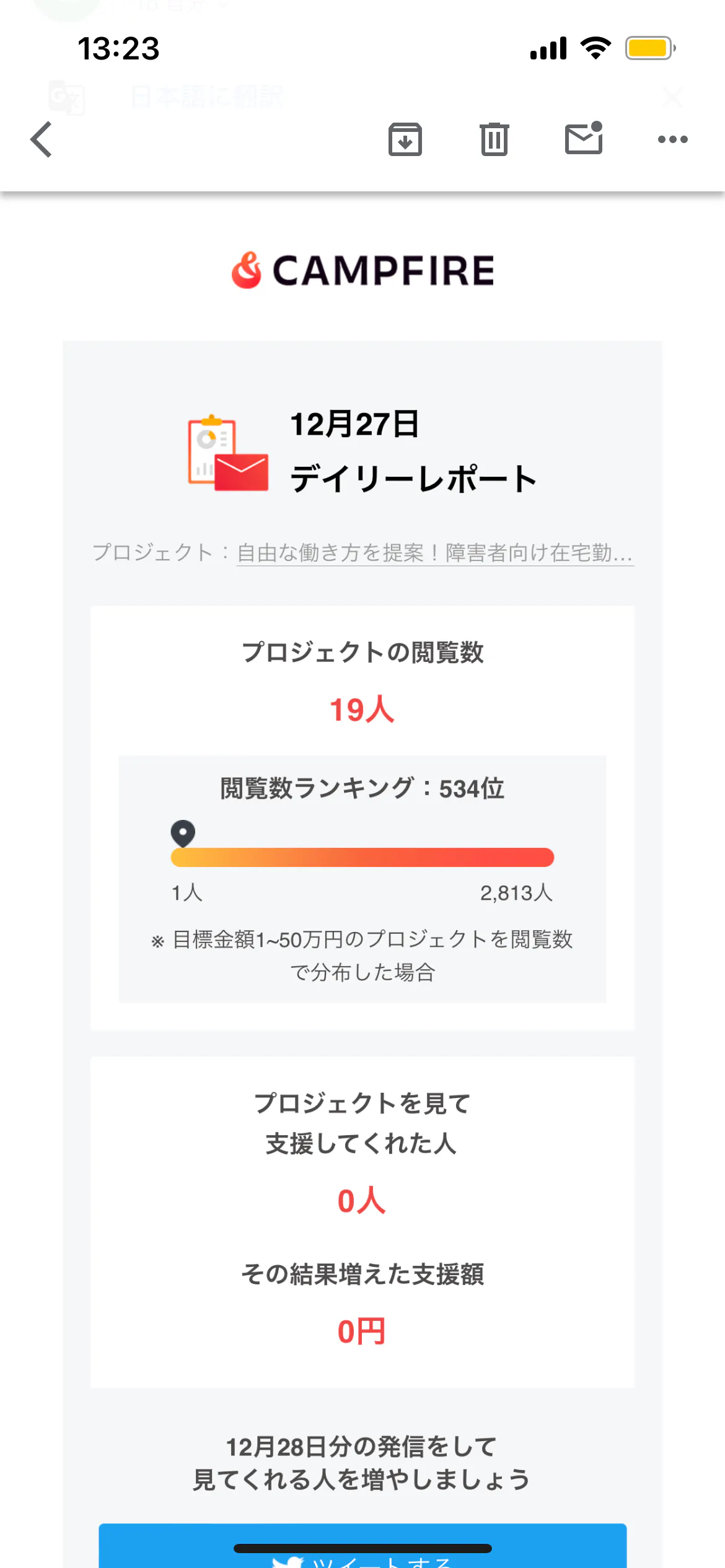This screenshot has width=725, height=1568.
Task: Open the 自由な働き方を提案 project link
Action: (x=434, y=552)
